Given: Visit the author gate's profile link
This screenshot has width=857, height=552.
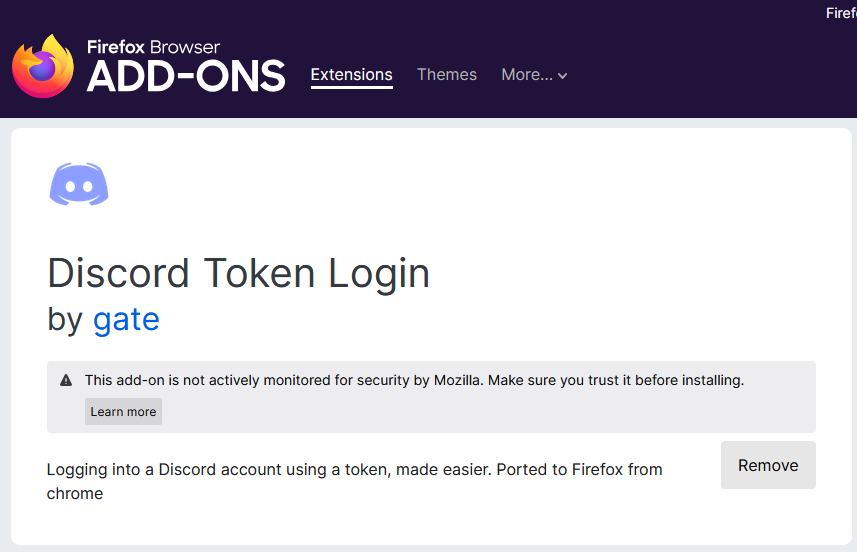Looking at the screenshot, I should pos(126,319).
